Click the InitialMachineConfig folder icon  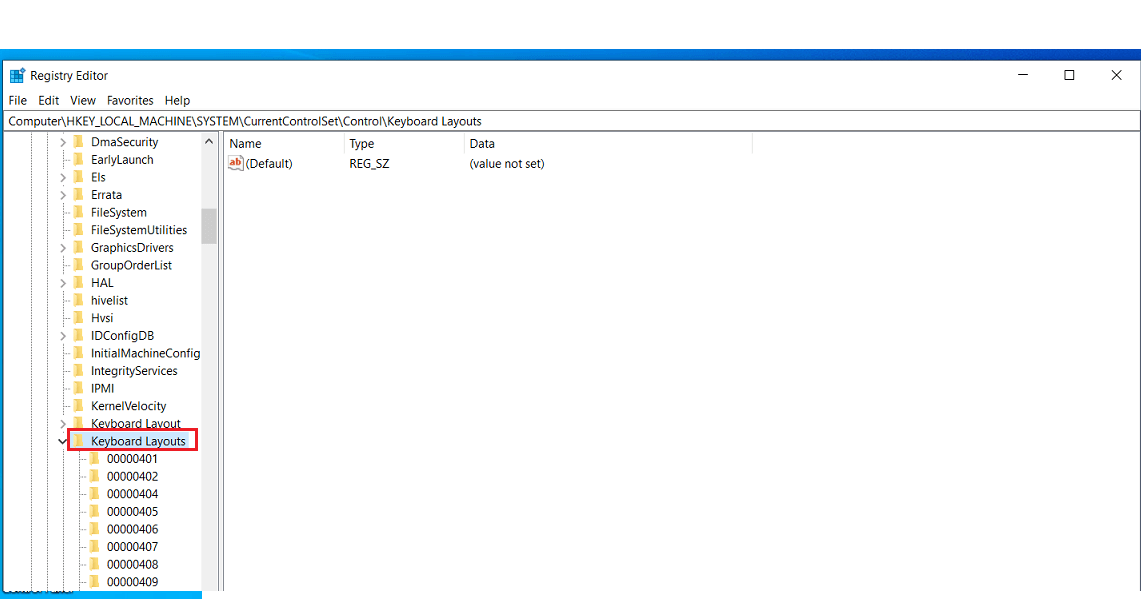[79, 353]
